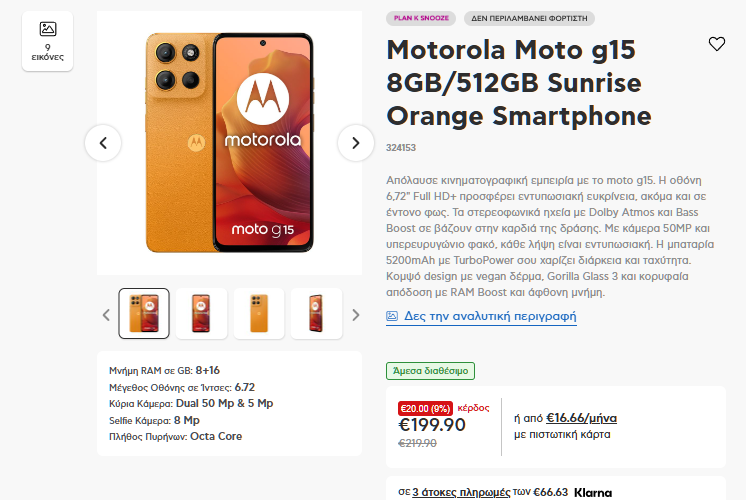Click the 'Άμεσα διαθέσιμο' availability badge

pyautogui.click(x=430, y=371)
